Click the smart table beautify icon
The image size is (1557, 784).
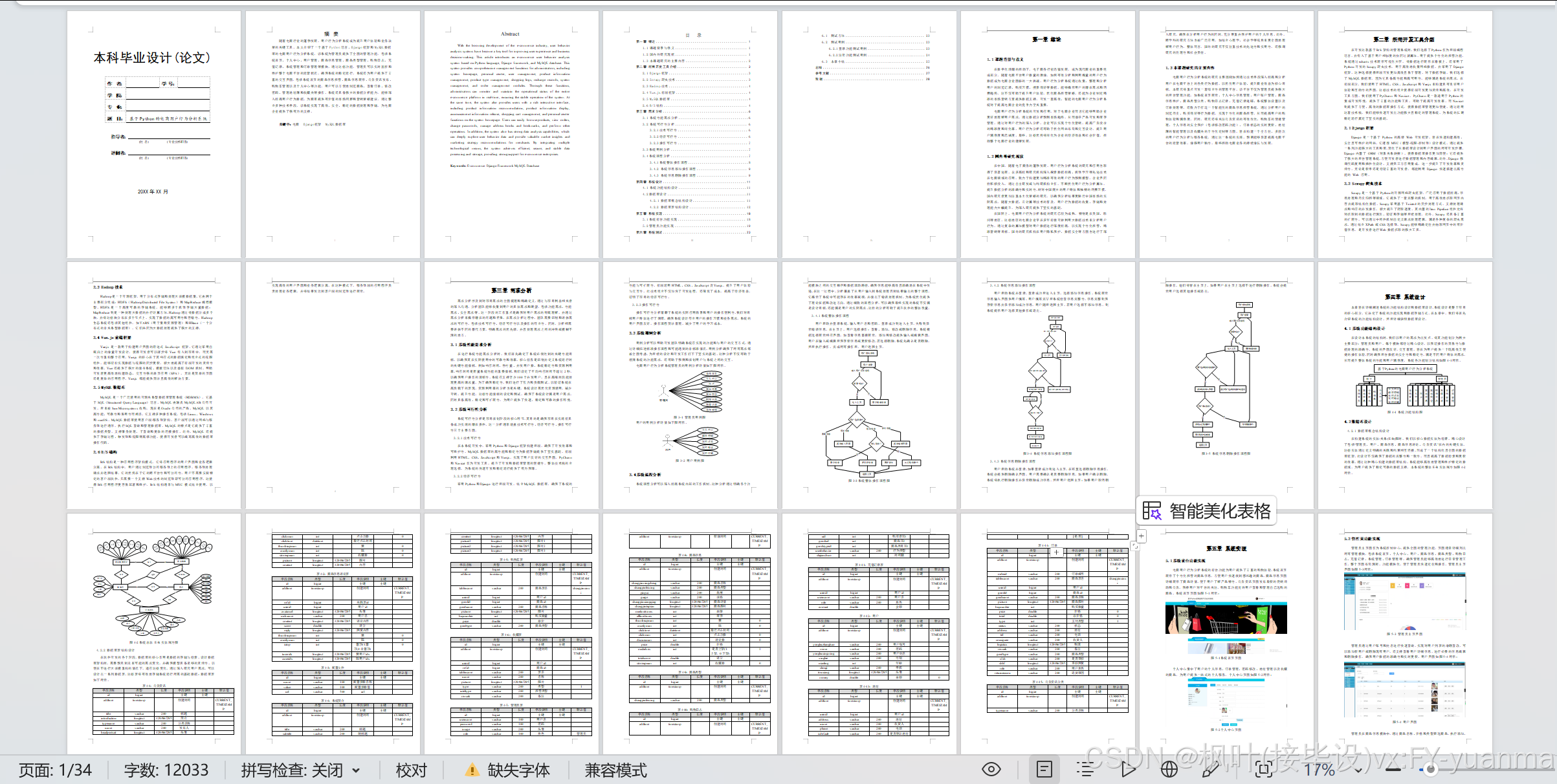tap(1152, 511)
